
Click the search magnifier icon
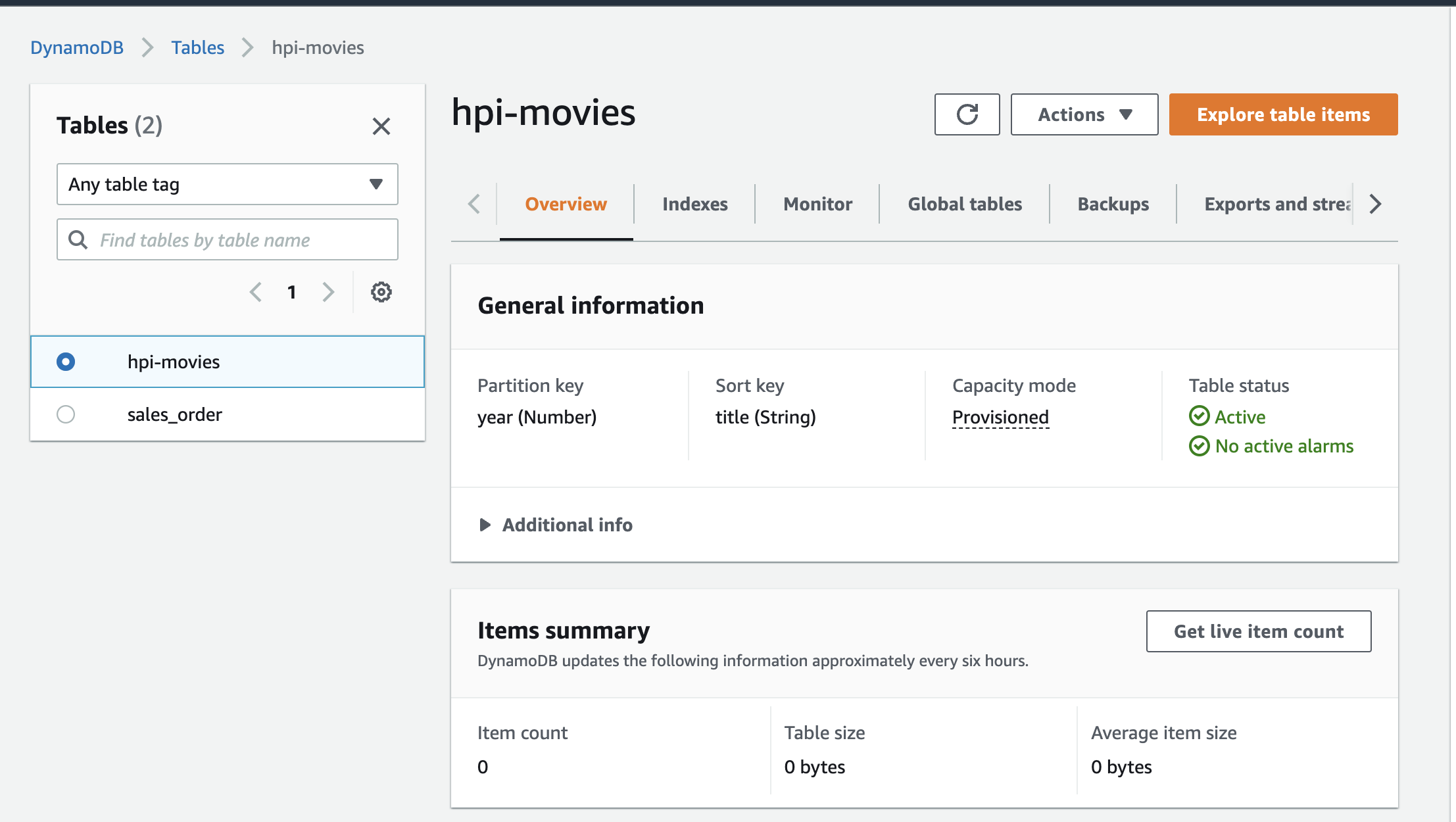click(x=78, y=240)
